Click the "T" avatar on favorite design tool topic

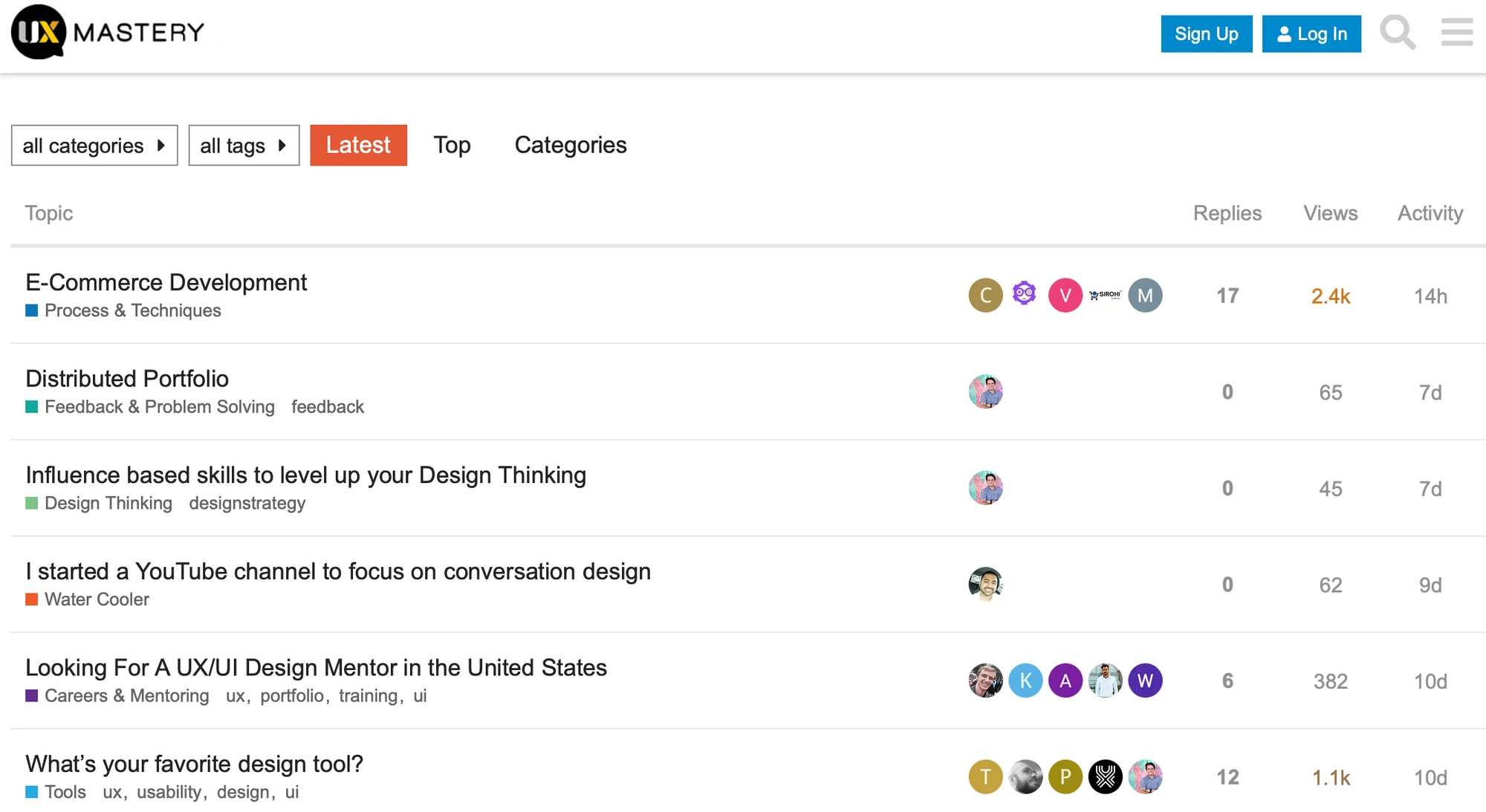click(x=985, y=777)
